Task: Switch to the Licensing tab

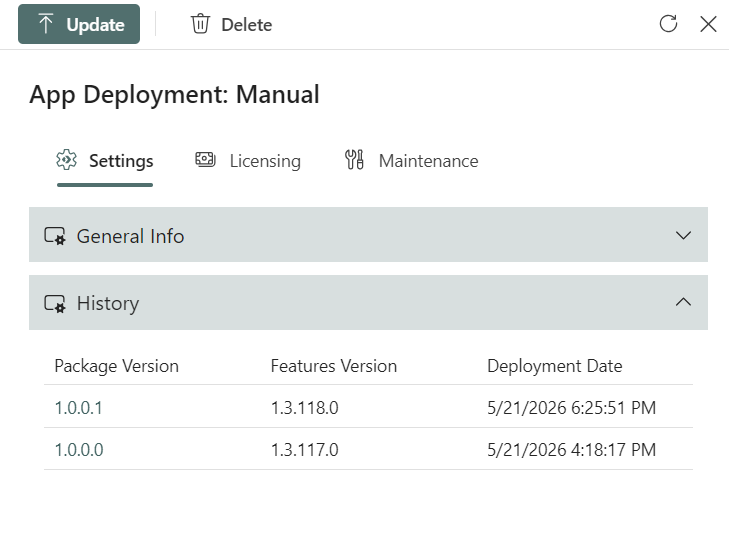Action: (x=248, y=161)
